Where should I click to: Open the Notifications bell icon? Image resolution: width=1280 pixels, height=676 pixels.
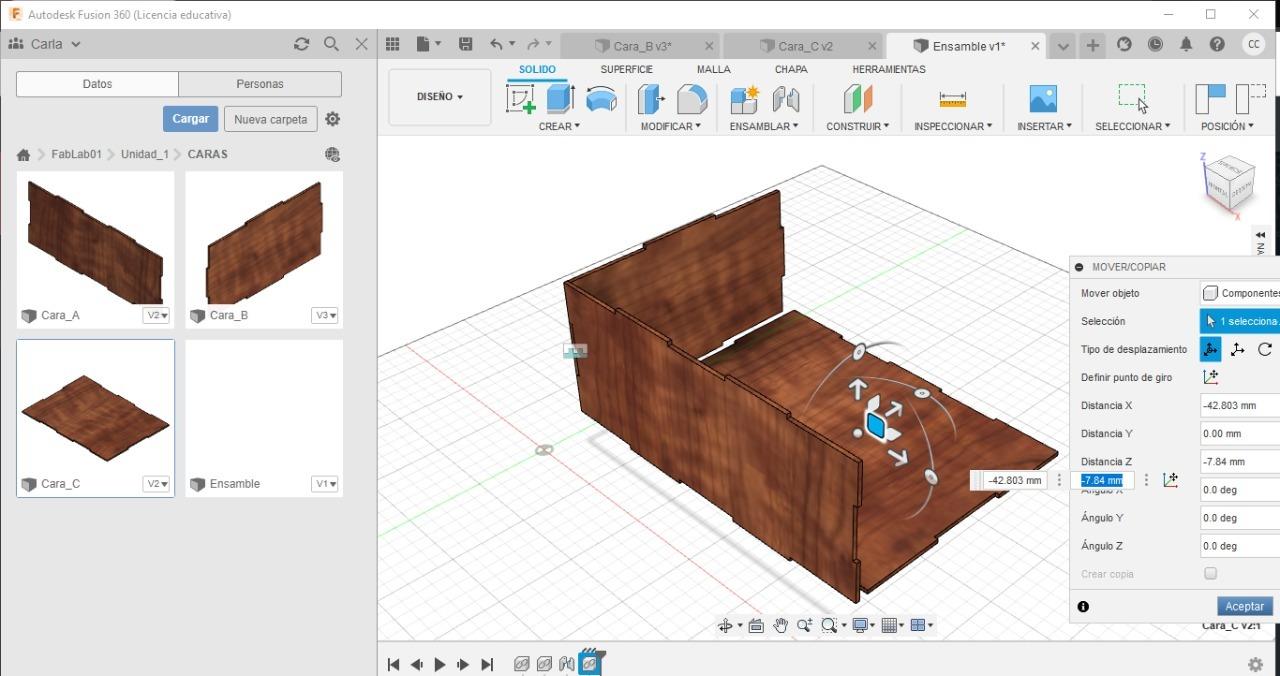(1186, 44)
